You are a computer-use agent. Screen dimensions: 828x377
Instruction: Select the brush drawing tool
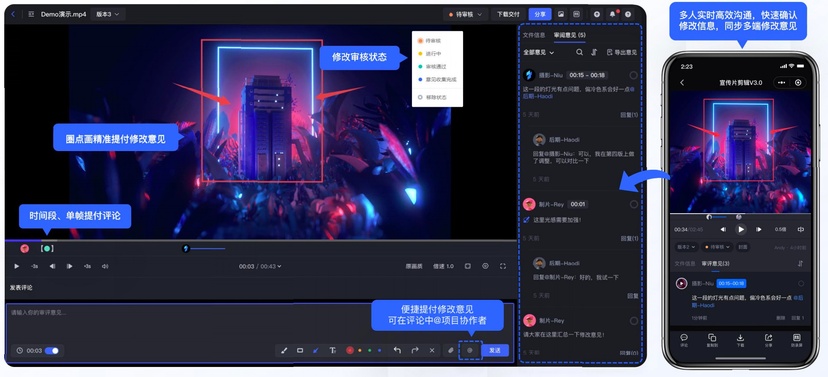pos(284,351)
